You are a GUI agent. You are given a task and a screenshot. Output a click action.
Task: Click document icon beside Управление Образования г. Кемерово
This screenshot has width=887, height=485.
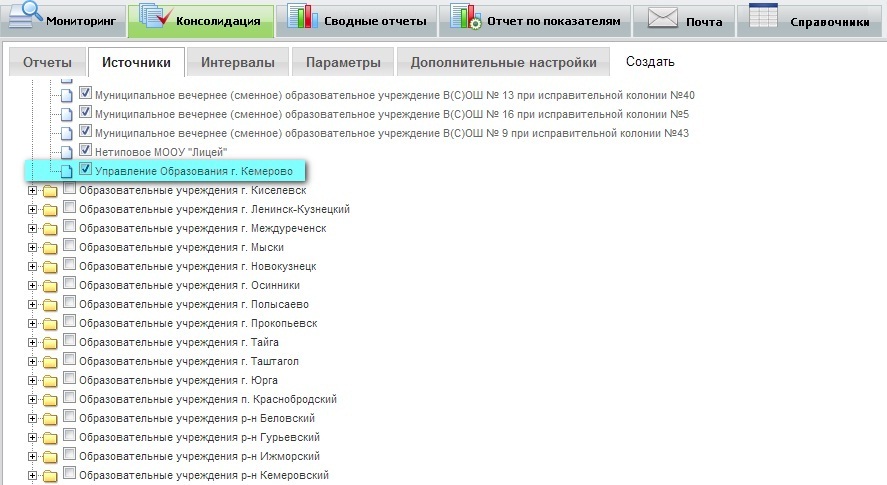(67, 171)
